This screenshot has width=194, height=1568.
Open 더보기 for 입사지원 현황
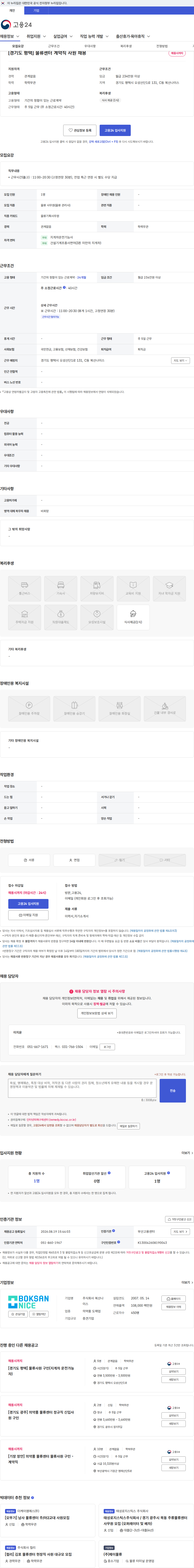tap(187, 1153)
